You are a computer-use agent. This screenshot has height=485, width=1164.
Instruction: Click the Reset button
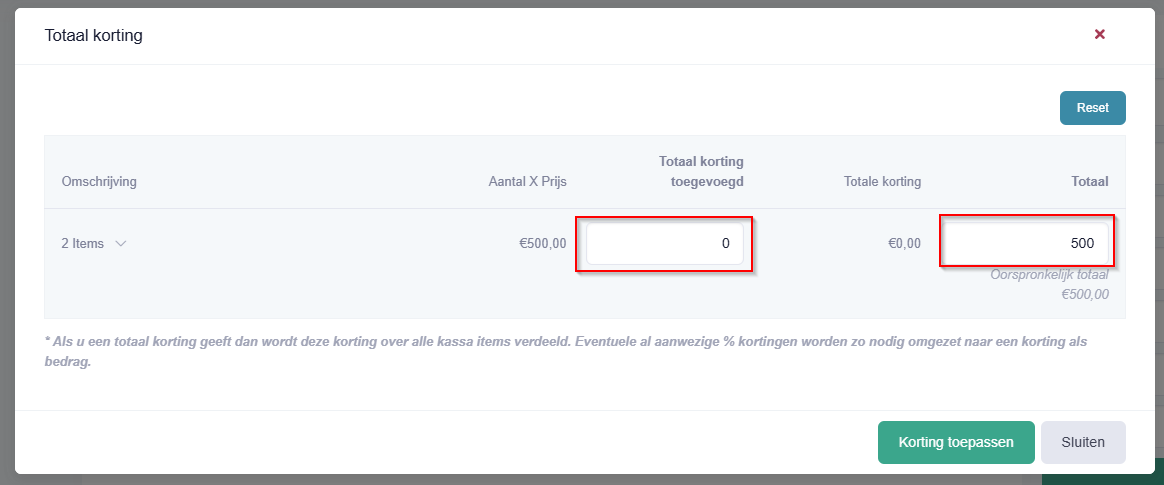[x=1092, y=108]
